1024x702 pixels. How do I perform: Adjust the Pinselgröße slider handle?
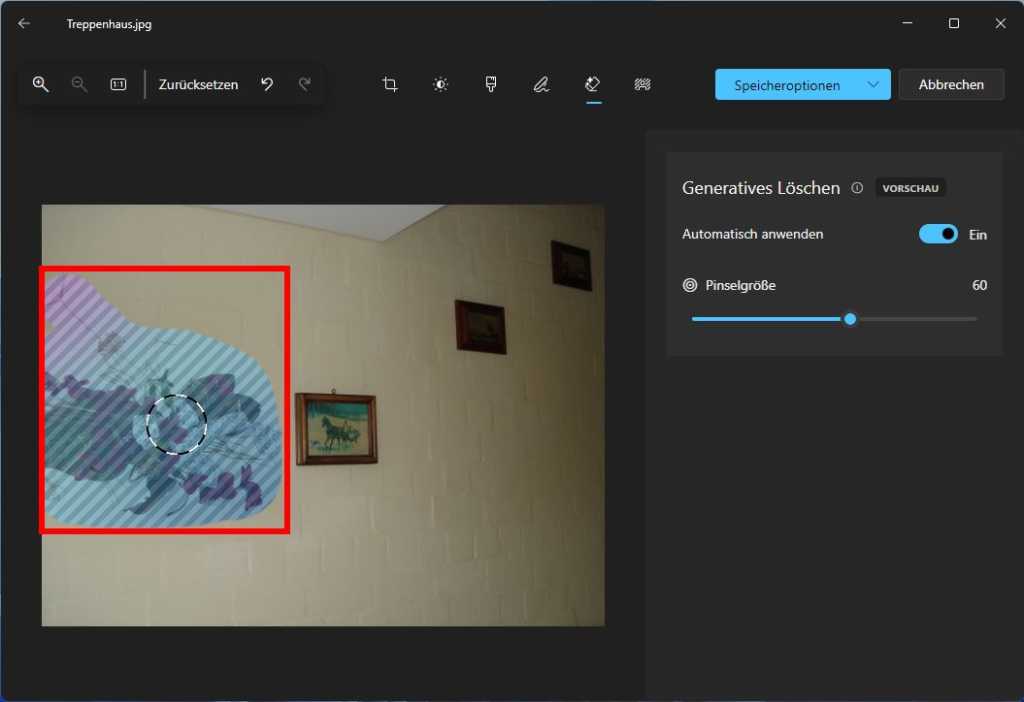pyautogui.click(x=849, y=318)
